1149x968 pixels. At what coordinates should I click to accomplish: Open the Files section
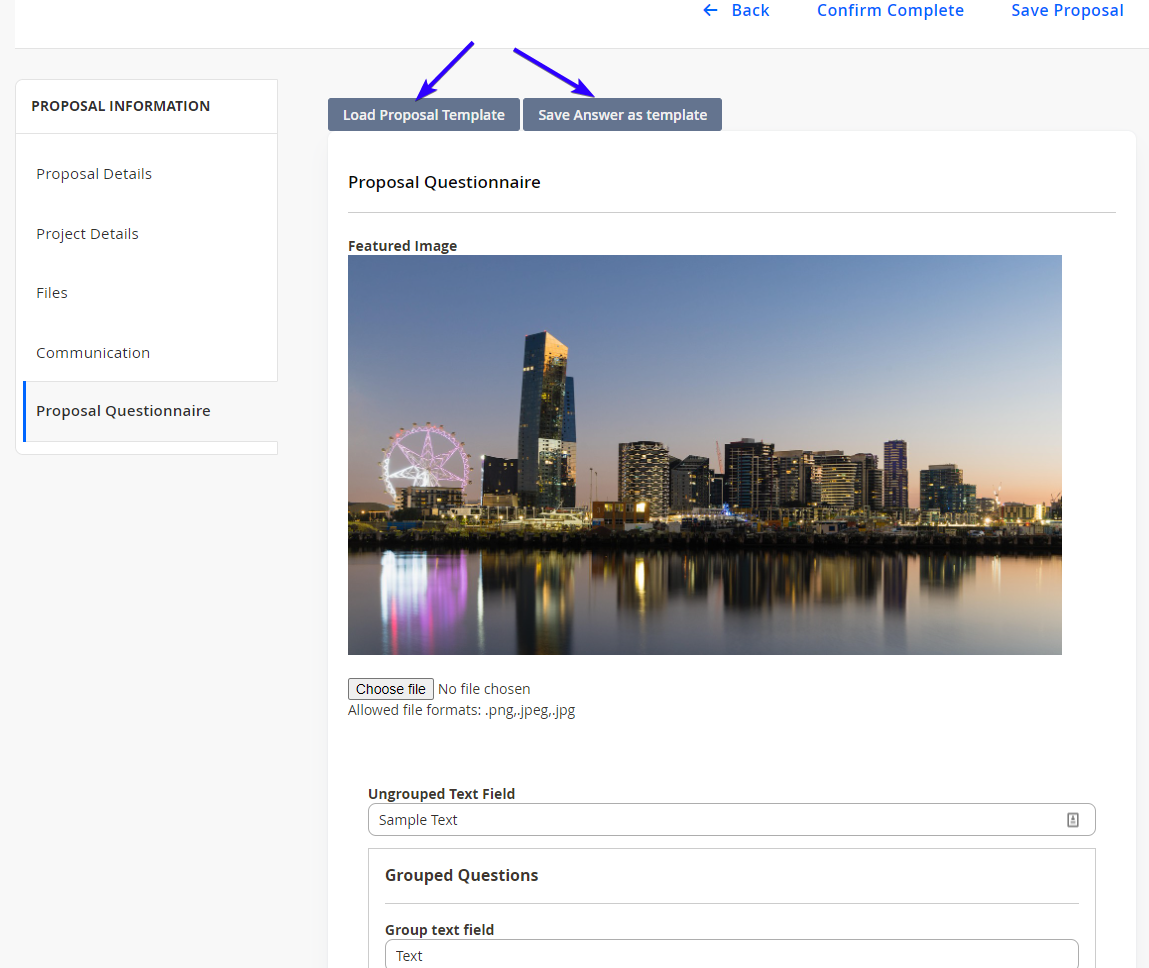(52, 293)
